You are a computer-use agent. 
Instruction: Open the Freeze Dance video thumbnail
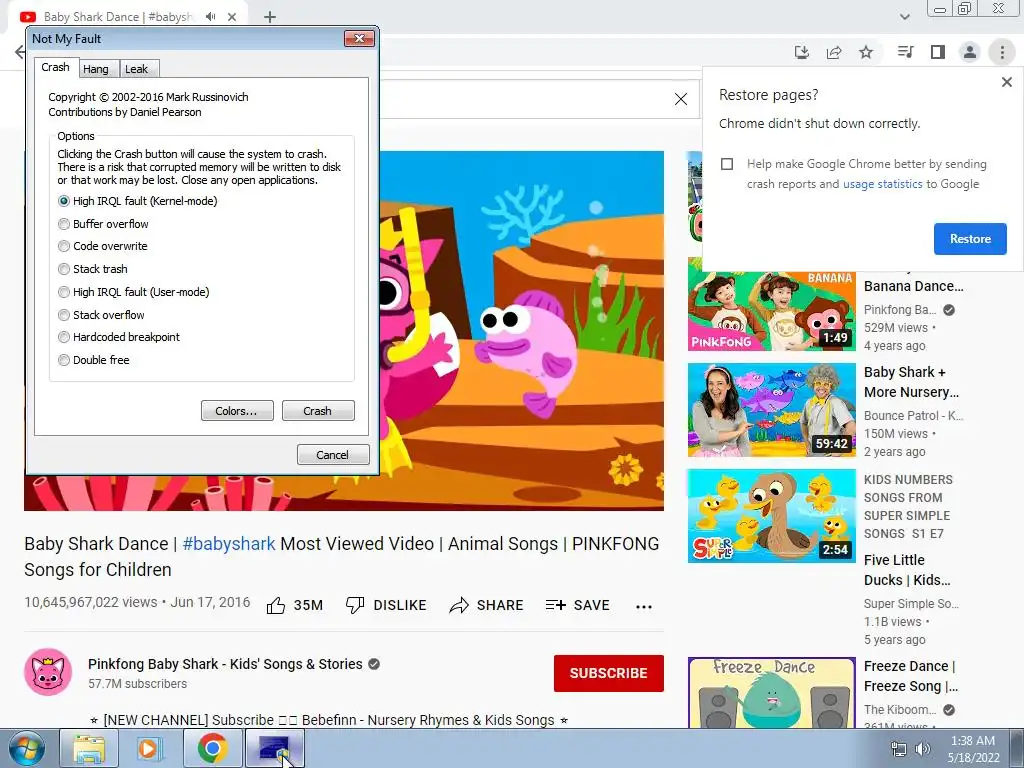771,693
